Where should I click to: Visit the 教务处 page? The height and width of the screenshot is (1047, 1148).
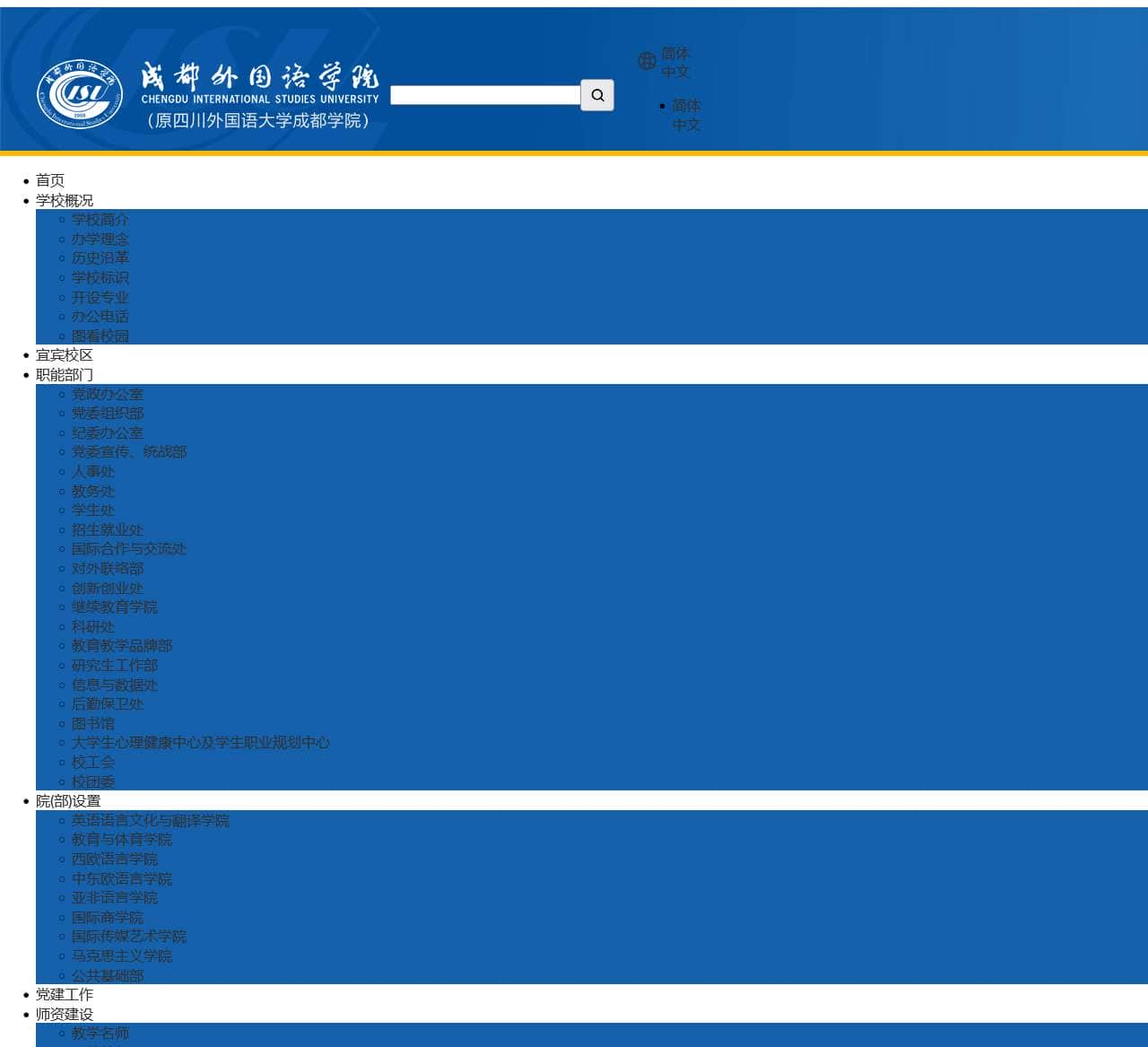pyautogui.click(x=93, y=492)
